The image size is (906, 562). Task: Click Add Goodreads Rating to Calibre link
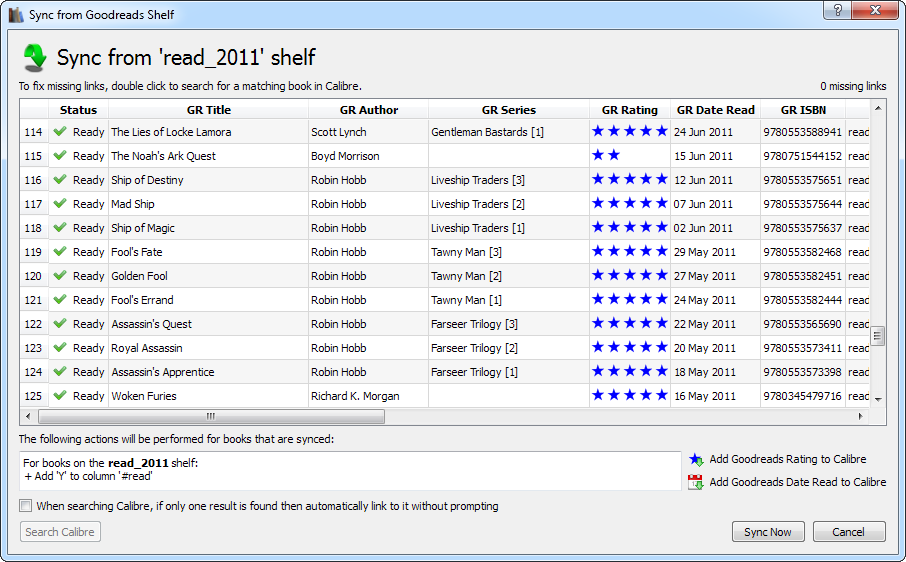788,459
